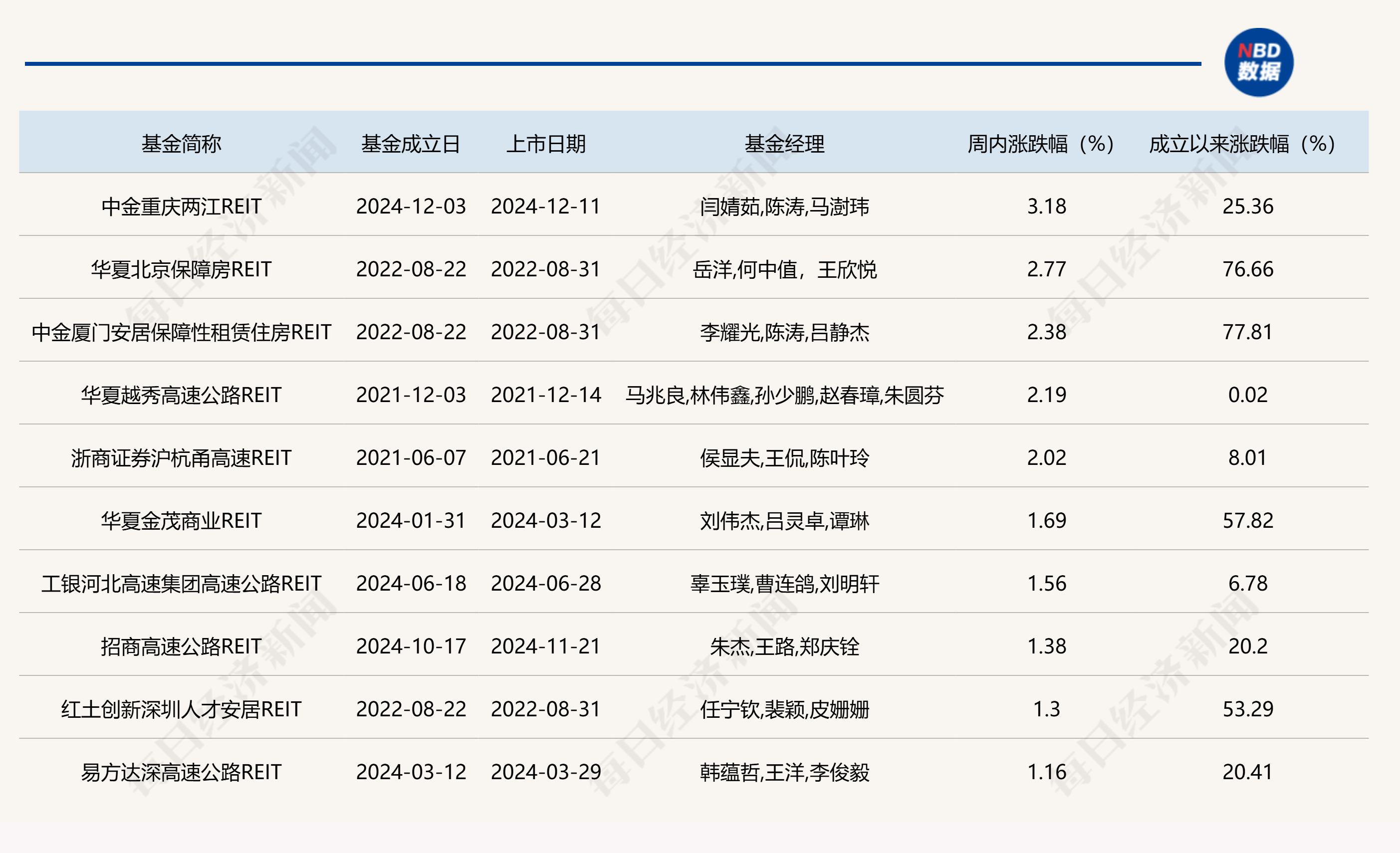This screenshot has width=1400, height=853.
Task: Click the 华夏金茂商业REIT fund name
Action: click(x=181, y=521)
